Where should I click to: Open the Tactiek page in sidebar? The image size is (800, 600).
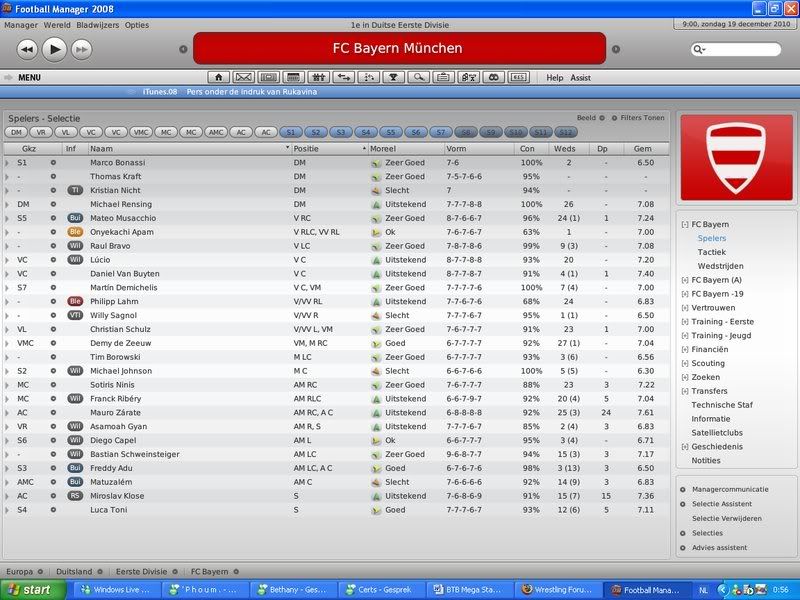coord(712,252)
